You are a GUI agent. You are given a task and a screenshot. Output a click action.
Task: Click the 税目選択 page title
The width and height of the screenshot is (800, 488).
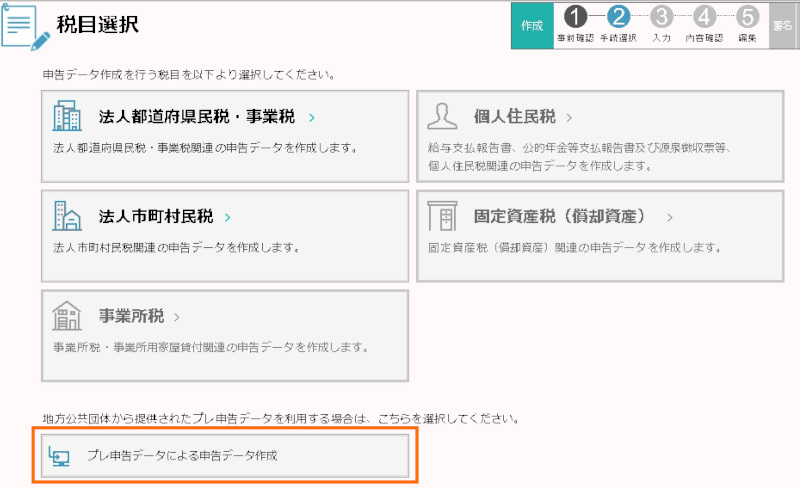pos(97,24)
